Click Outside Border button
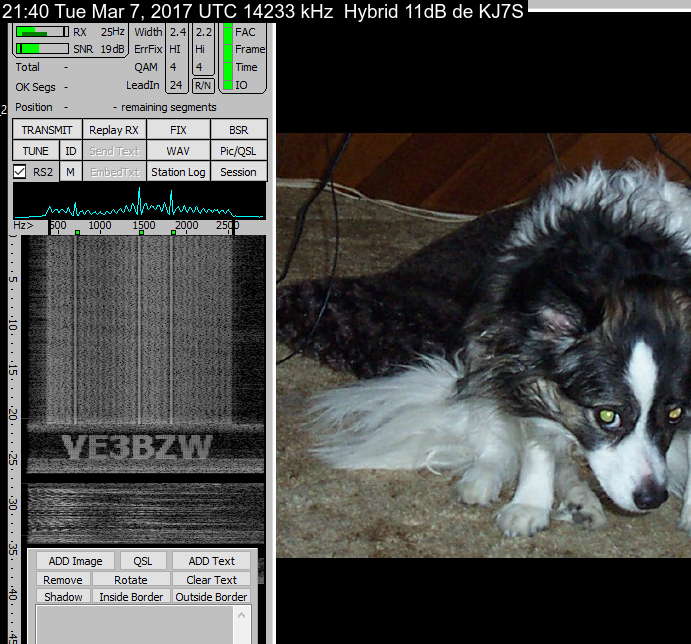691x644 pixels. (212, 596)
